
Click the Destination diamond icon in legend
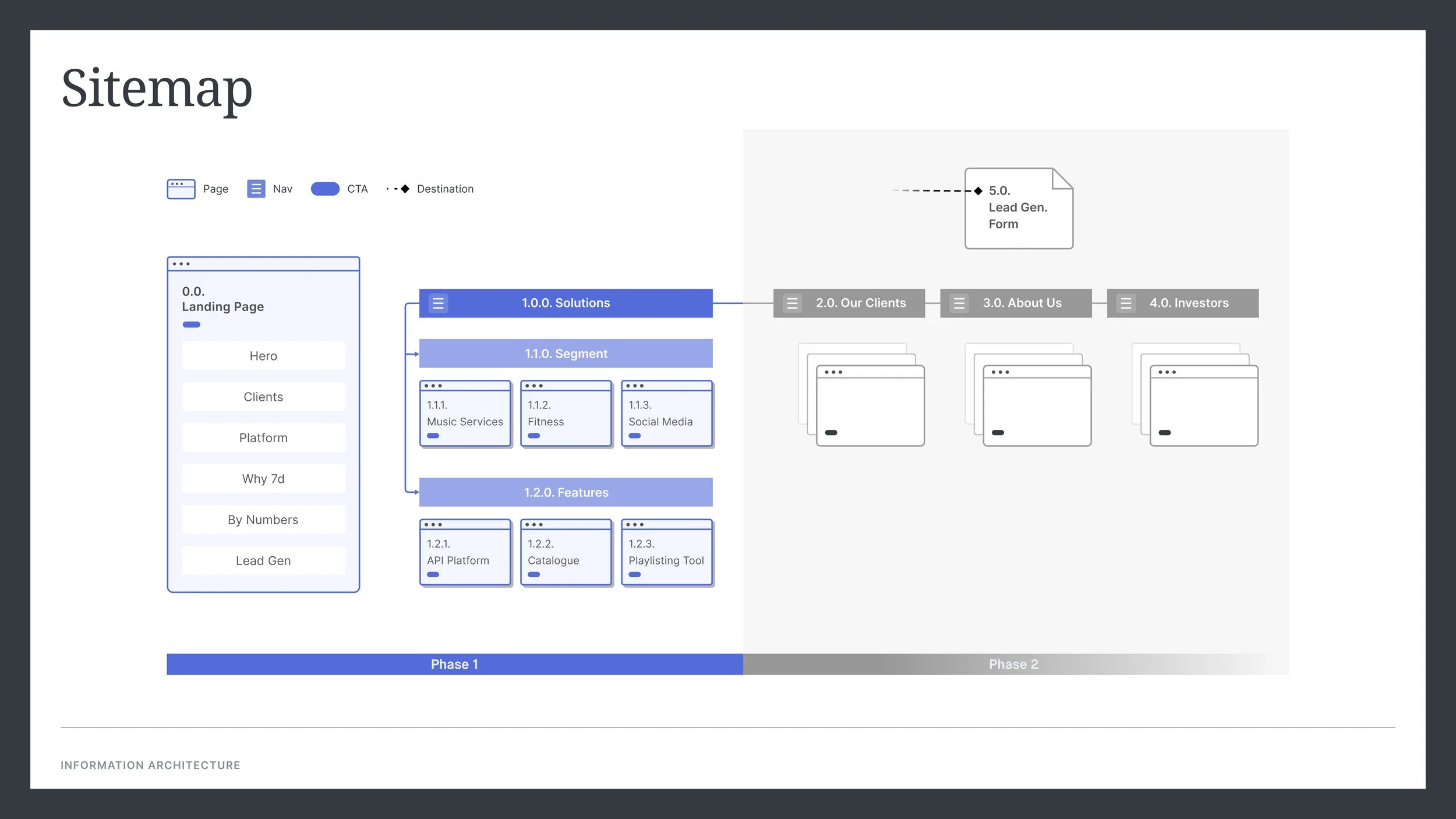(x=405, y=189)
